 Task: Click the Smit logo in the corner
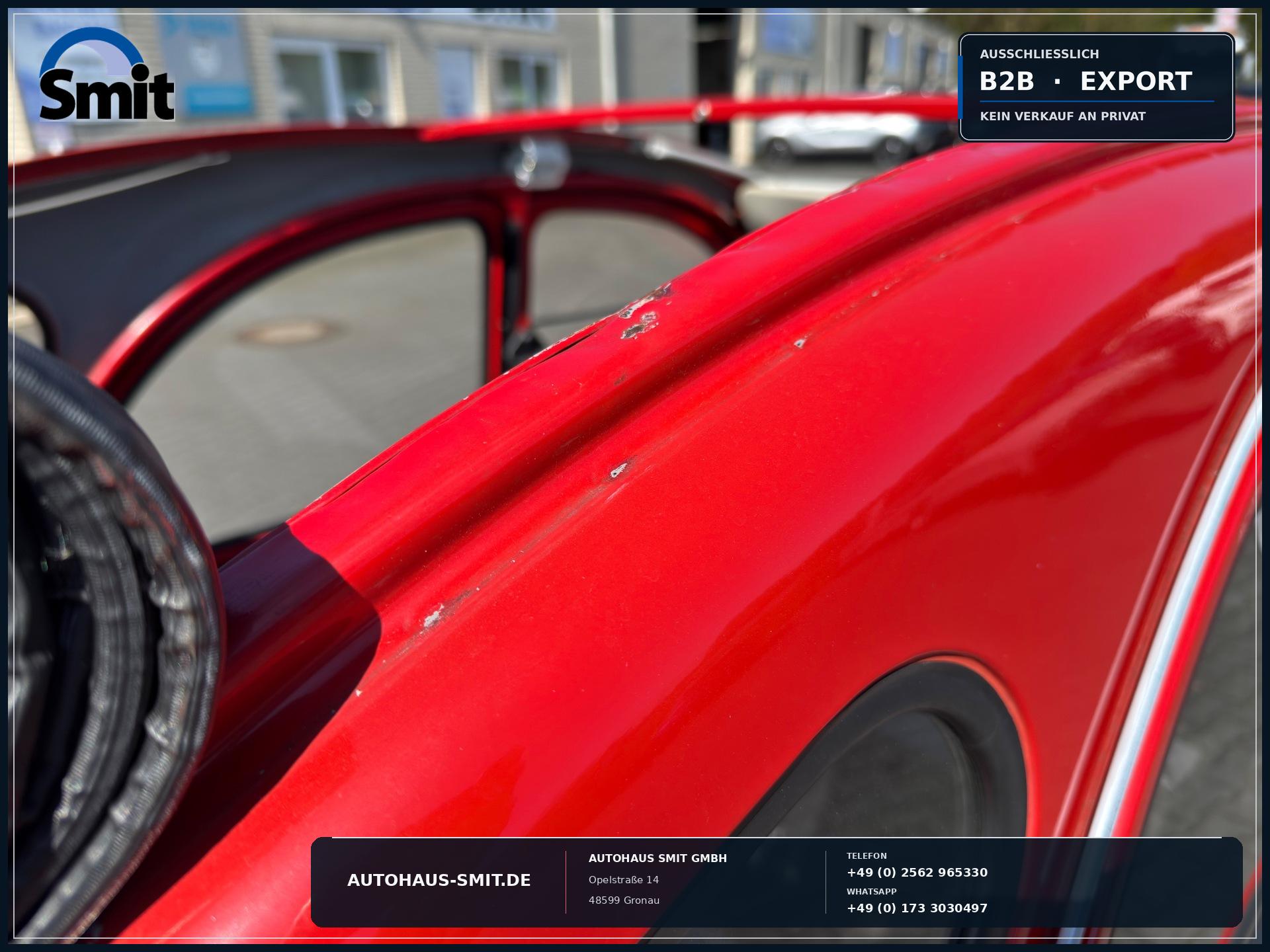107,73
